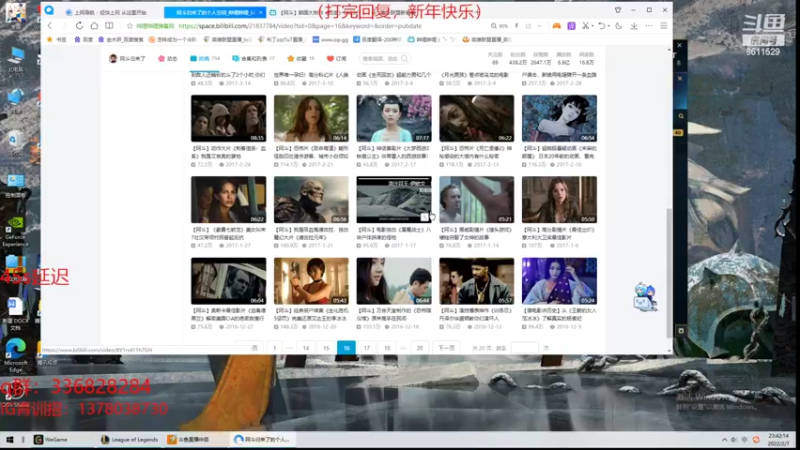Click the bilibili mascot helper widget
Screen dimensions: 800x450
(x=645, y=297)
